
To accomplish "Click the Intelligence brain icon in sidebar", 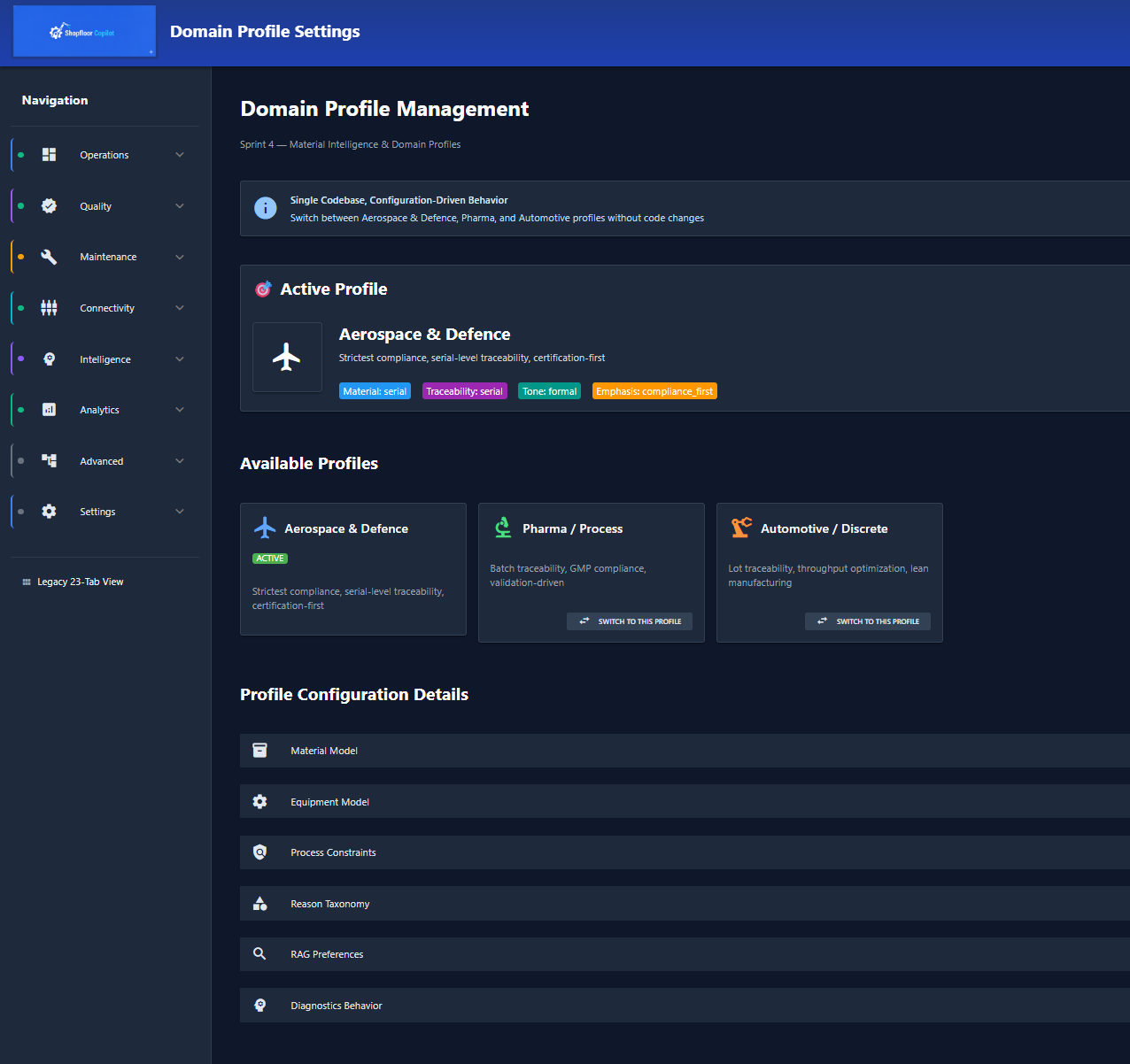I will (49, 359).
